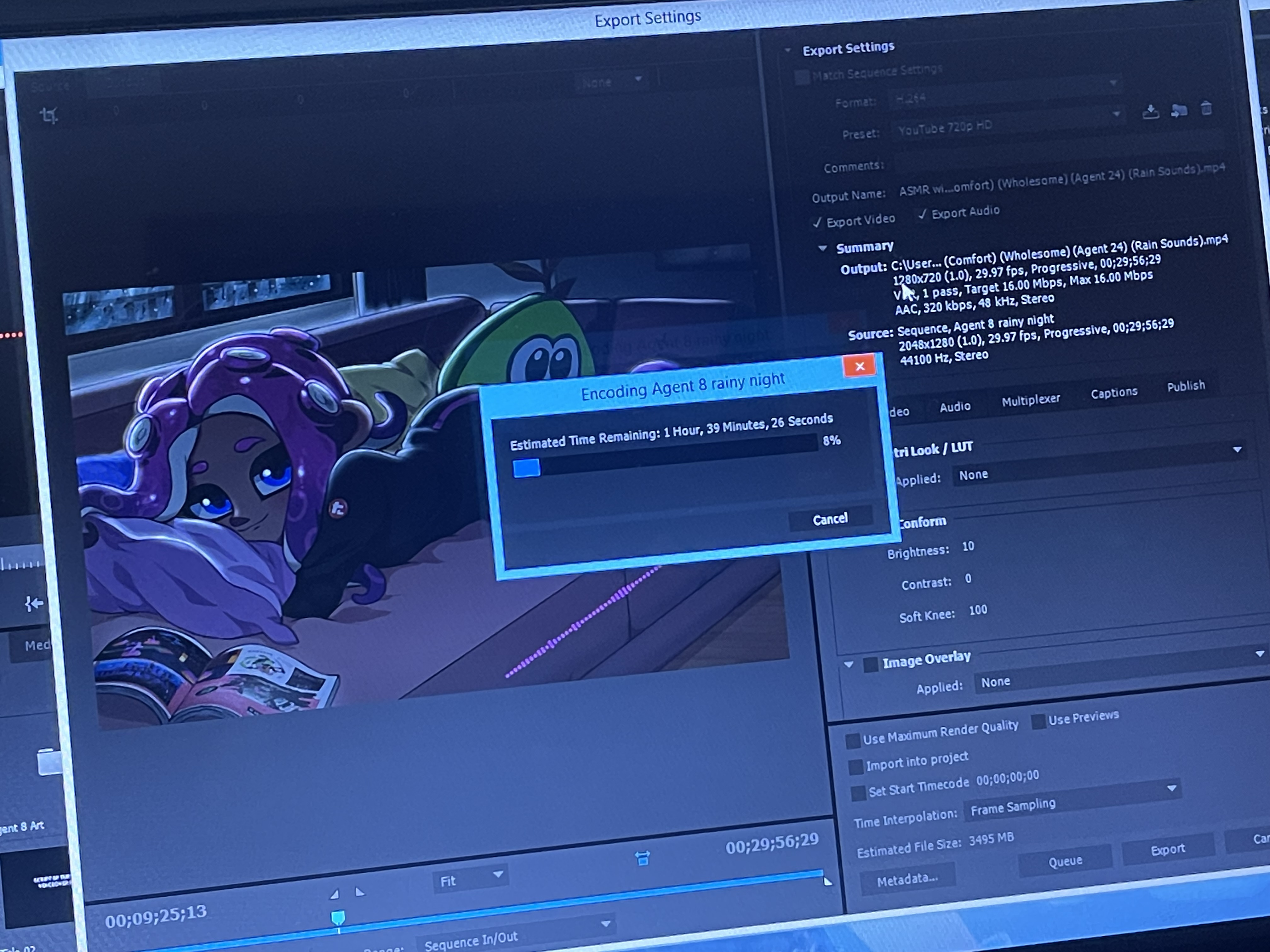Click the out point marker at timeline end
The width and height of the screenshot is (1270, 952).
[827, 881]
